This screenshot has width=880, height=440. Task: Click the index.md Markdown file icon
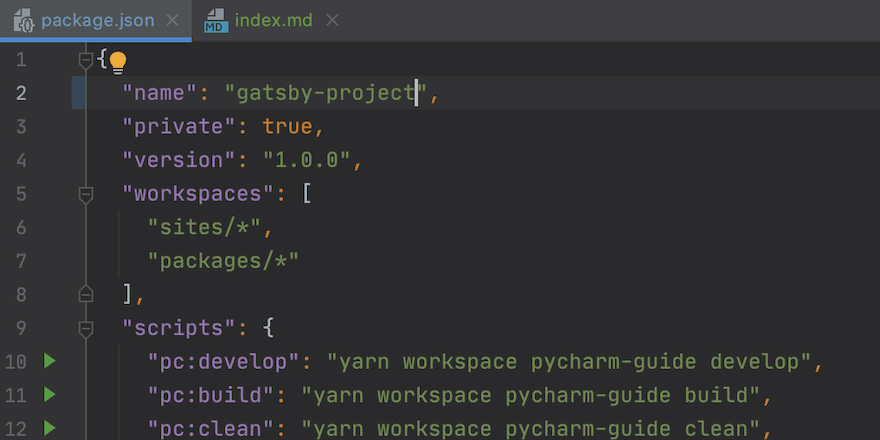(x=215, y=20)
